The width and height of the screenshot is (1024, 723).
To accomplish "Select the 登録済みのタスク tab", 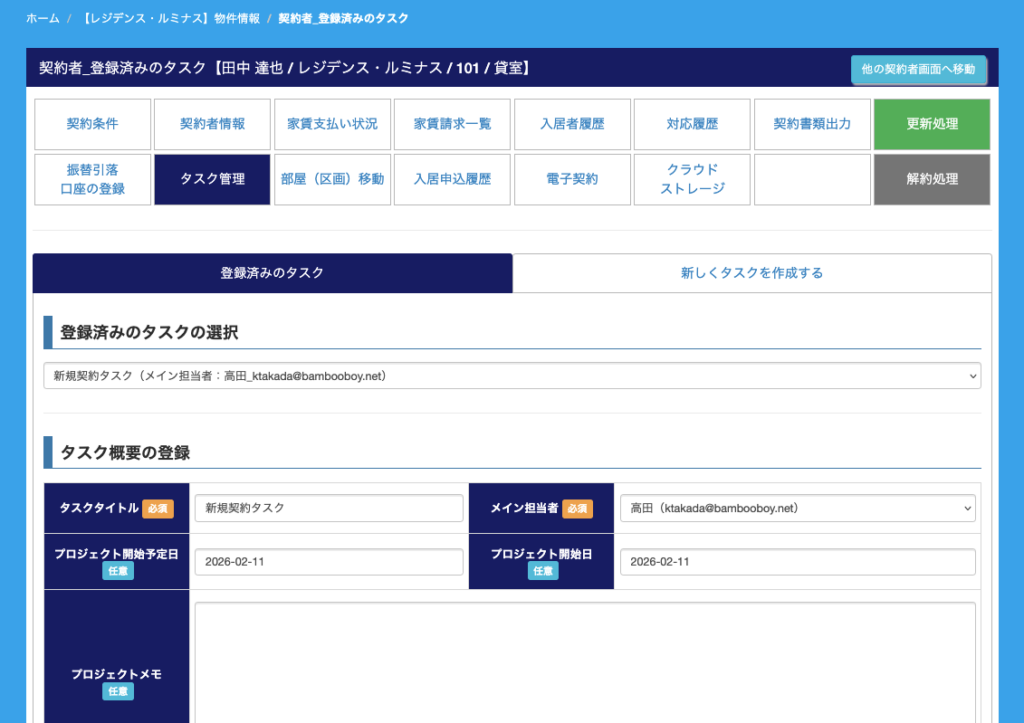I will [272, 273].
